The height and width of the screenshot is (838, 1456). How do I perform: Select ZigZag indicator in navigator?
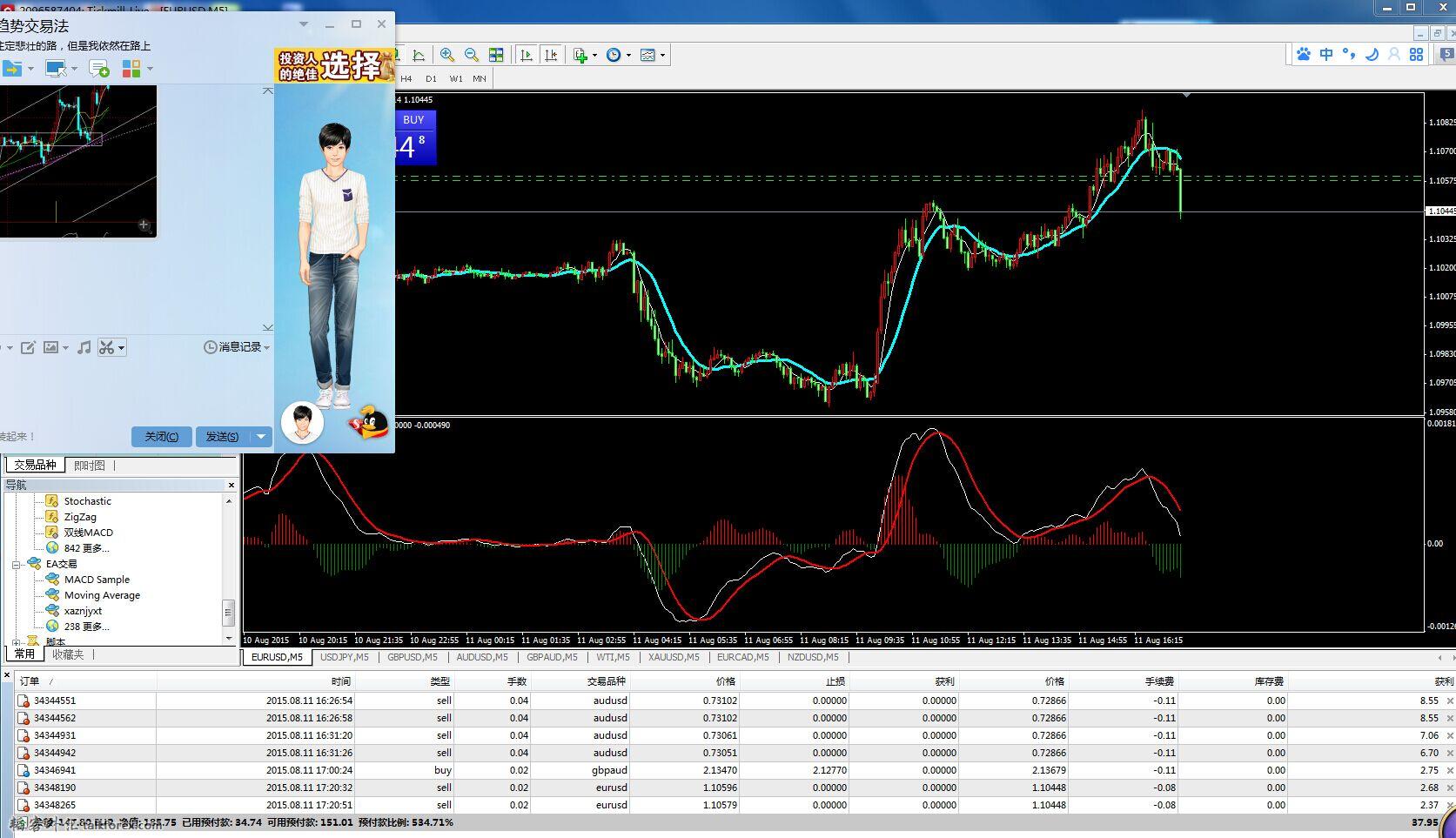pyautogui.click(x=80, y=517)
